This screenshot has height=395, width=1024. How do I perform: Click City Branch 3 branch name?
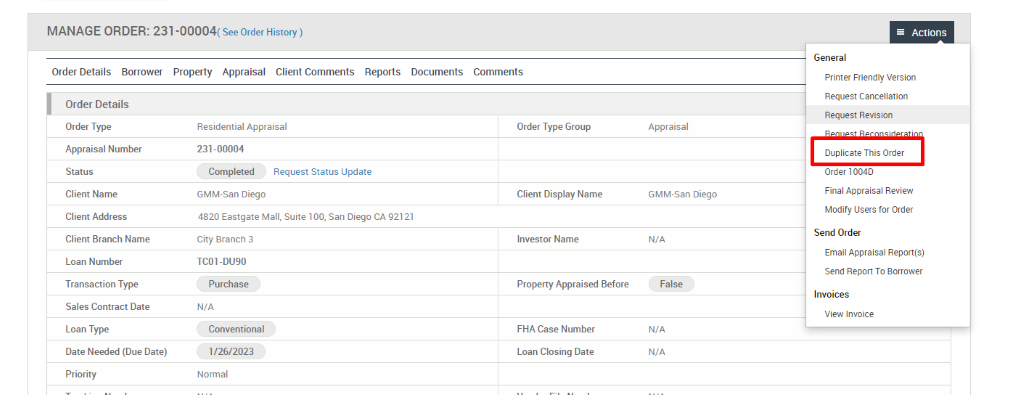[x=225, y=239]
